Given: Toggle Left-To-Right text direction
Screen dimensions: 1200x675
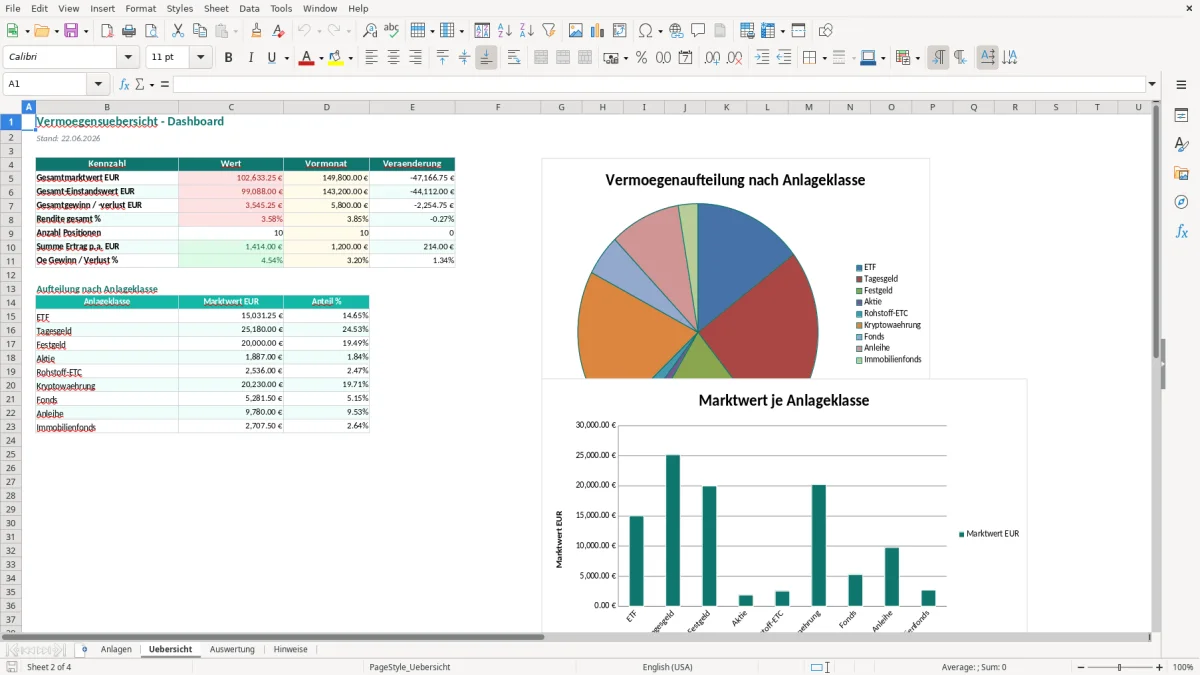Looking at the screenshot, I should point(938,58).
